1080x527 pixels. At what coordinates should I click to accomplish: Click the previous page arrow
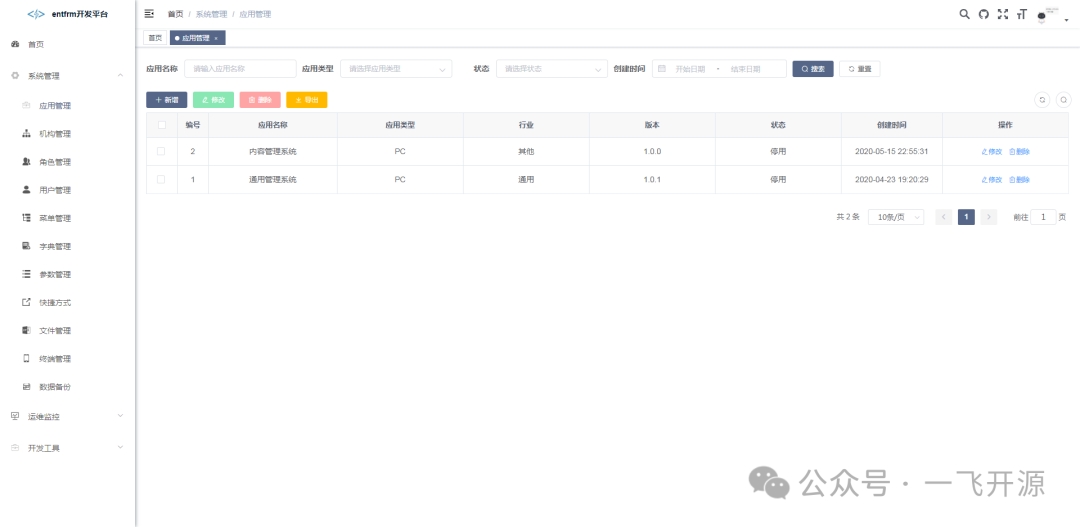coord(944,217)
